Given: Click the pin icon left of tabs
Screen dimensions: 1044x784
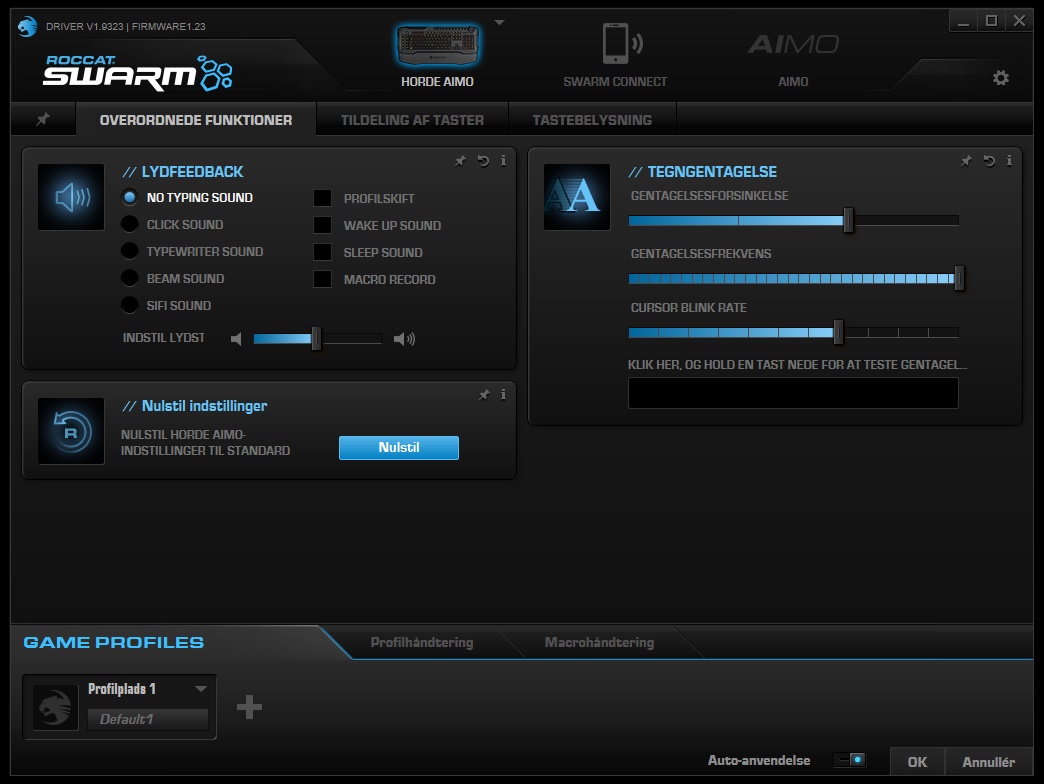Looking at the screenshot, I should (43, 119).
